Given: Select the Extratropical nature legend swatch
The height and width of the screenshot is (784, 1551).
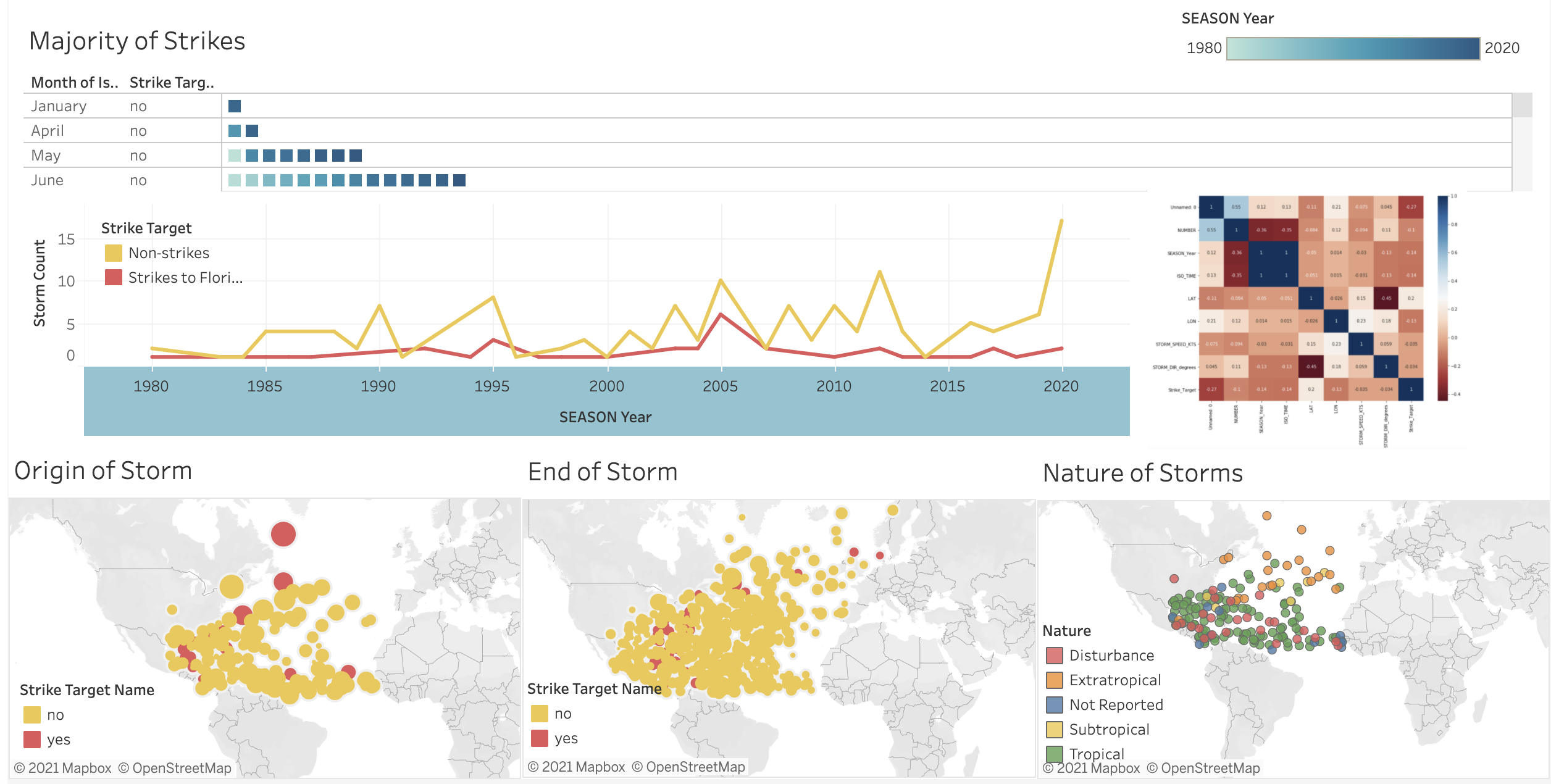Looking at the screenshot, I should click(1055, 680).
